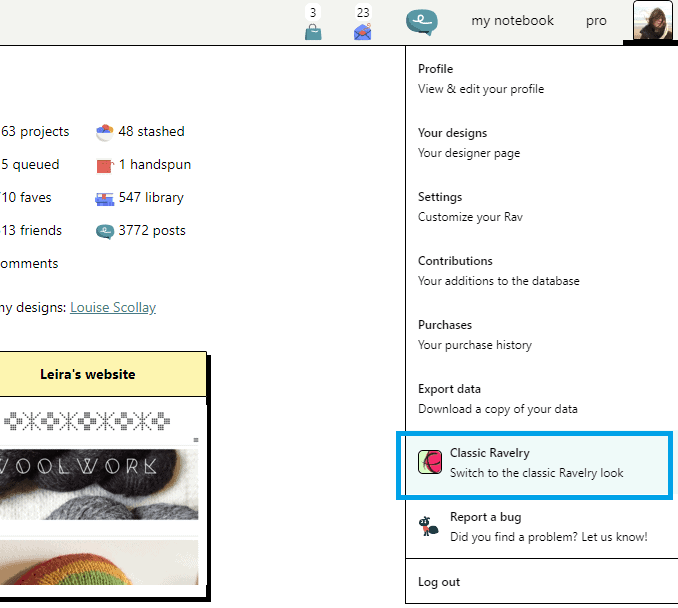Image resolution: width=678 pixels, height=608 pixels.
Task: Click the library books icon
Action: pos(104,198)
